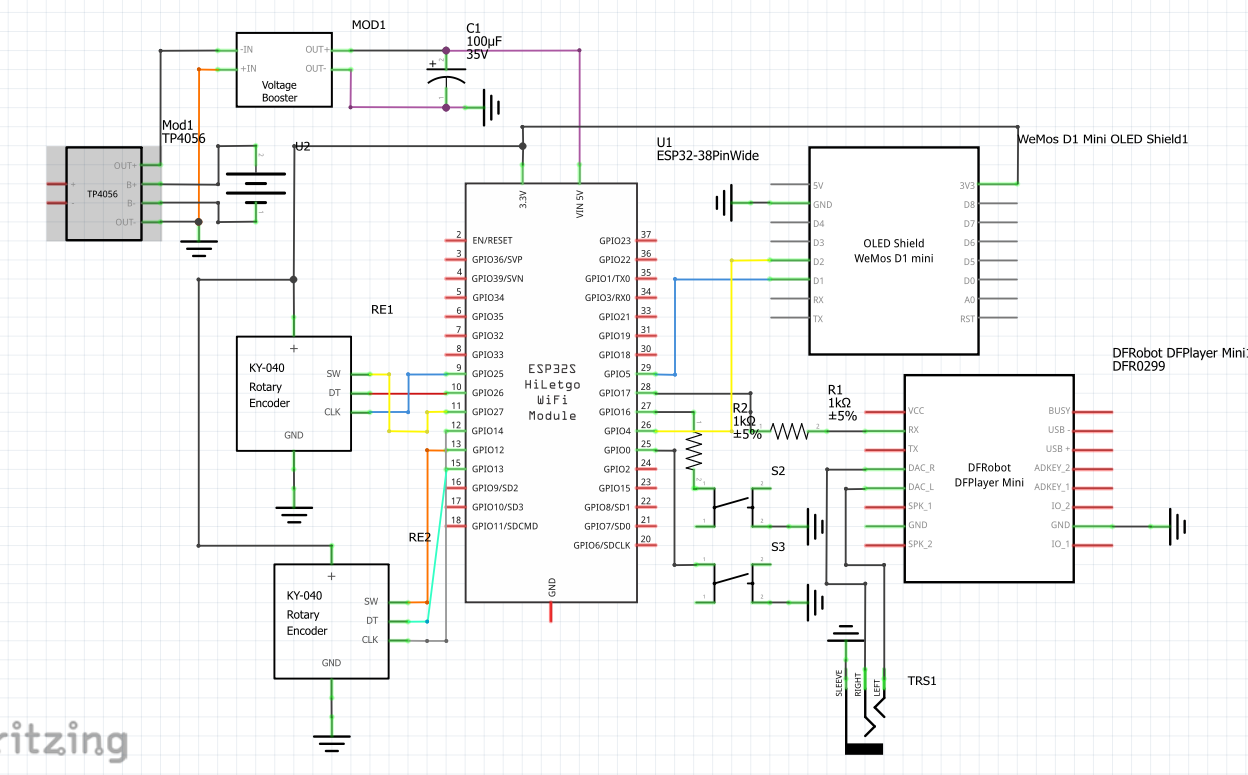Click the ground symbol beside capacitor C1
Image resolution: width=1248 pixels, height=775 pixels.
491,107
